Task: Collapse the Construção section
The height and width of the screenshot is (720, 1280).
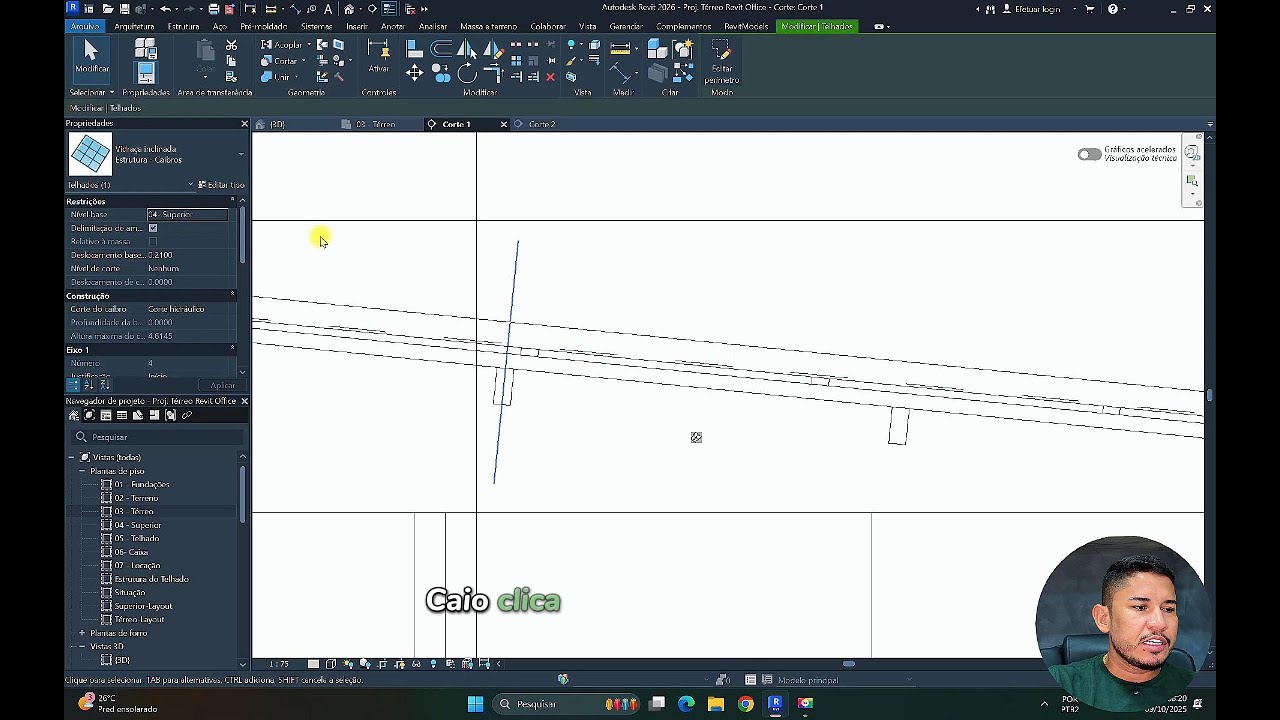Action: (x=232, y=296)
